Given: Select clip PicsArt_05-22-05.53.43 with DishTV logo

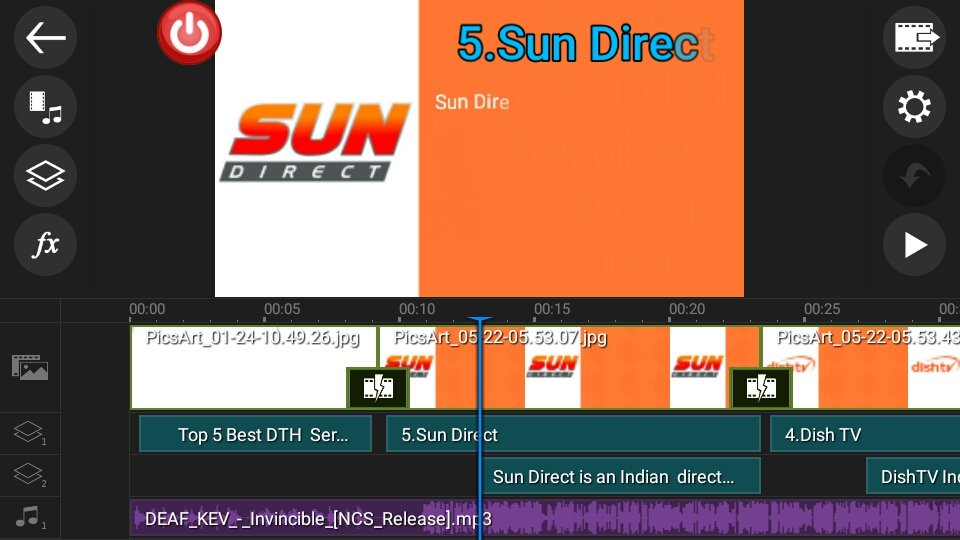Looking at the screenshot, I should click(861, 367).
